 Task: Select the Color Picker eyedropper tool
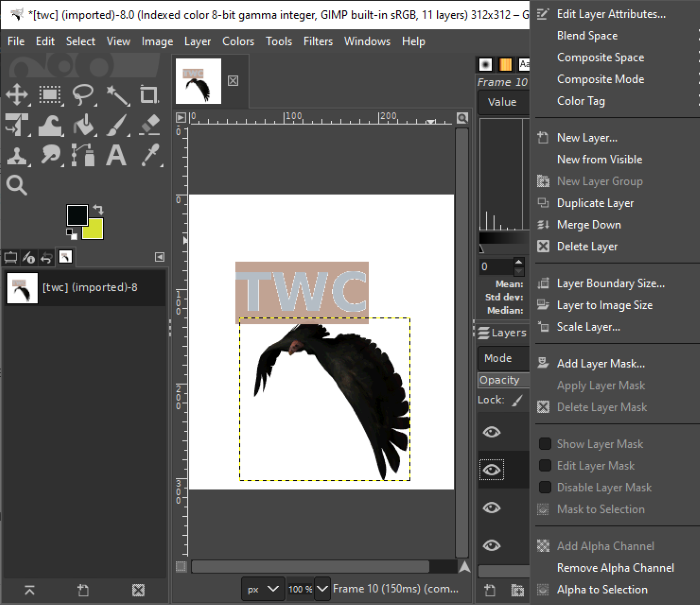pos(150,155)
